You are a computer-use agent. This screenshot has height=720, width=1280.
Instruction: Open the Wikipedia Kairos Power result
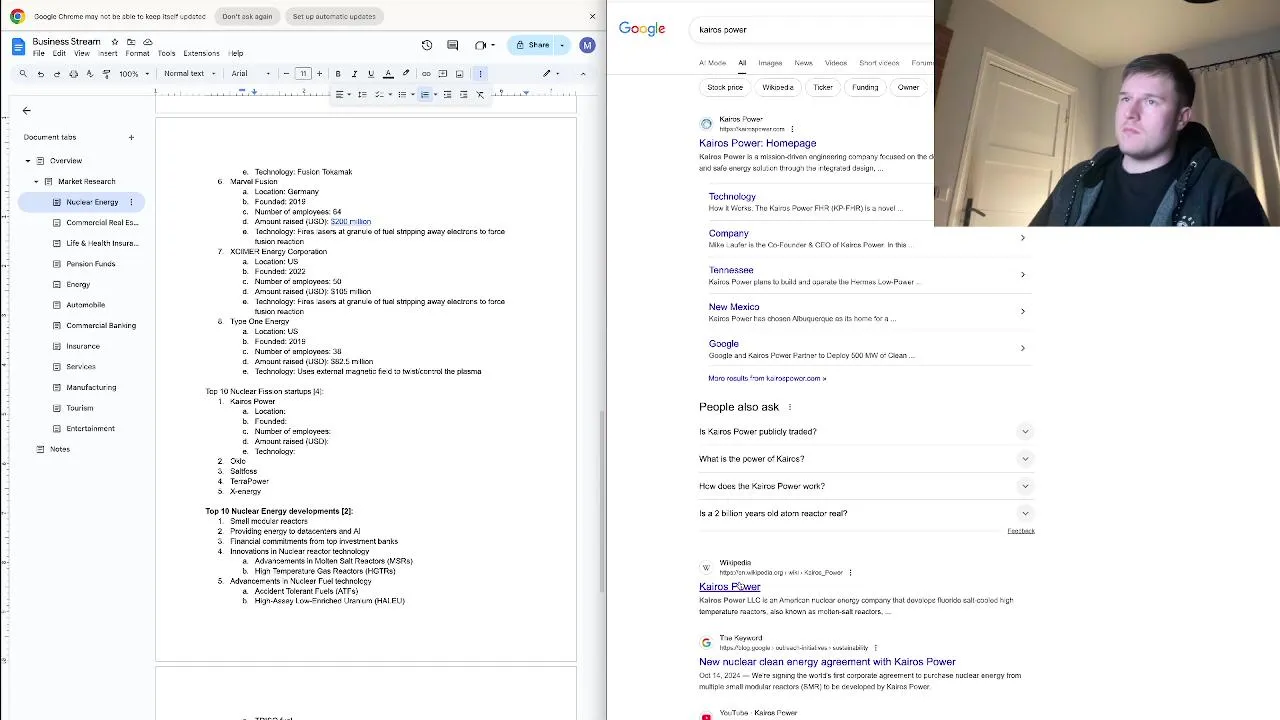point(729,587)
